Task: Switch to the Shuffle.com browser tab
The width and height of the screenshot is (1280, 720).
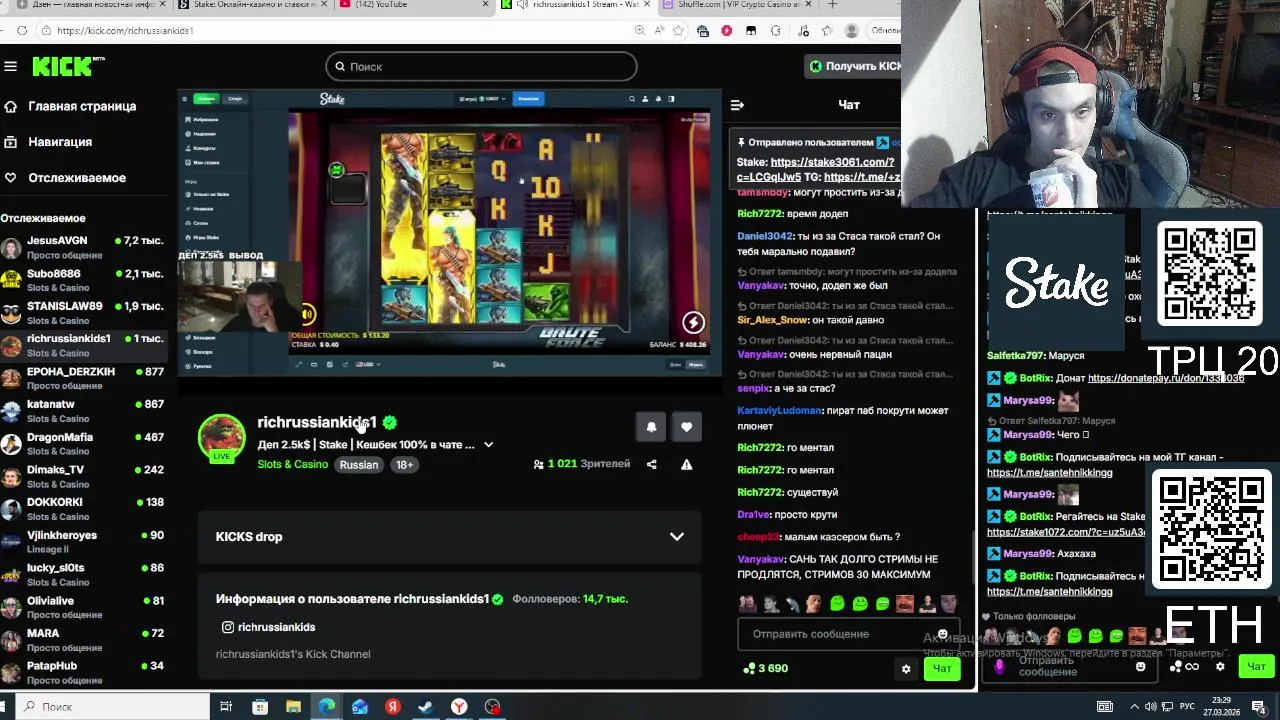Action: point(740,5)
